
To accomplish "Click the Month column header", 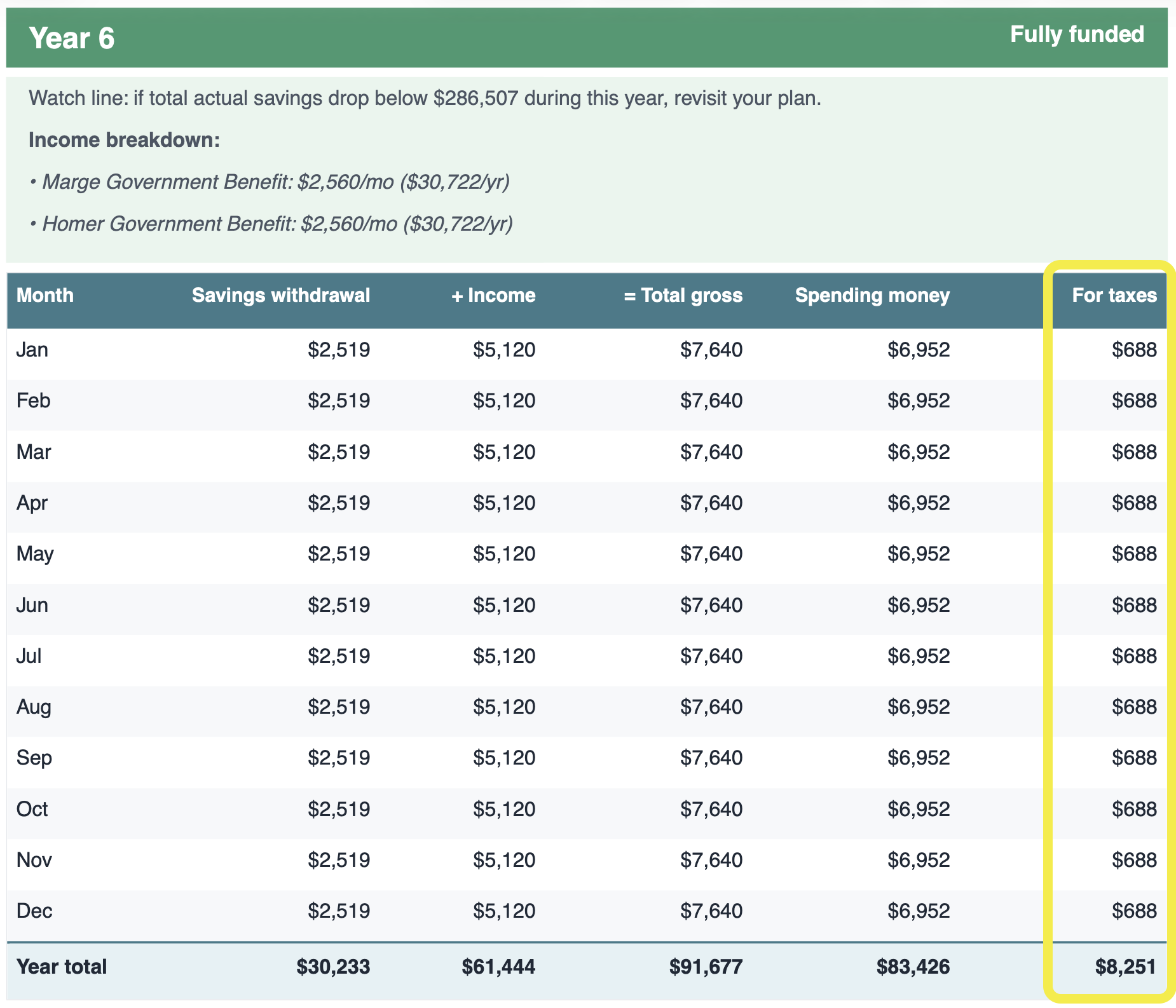I will pos(45,296).
